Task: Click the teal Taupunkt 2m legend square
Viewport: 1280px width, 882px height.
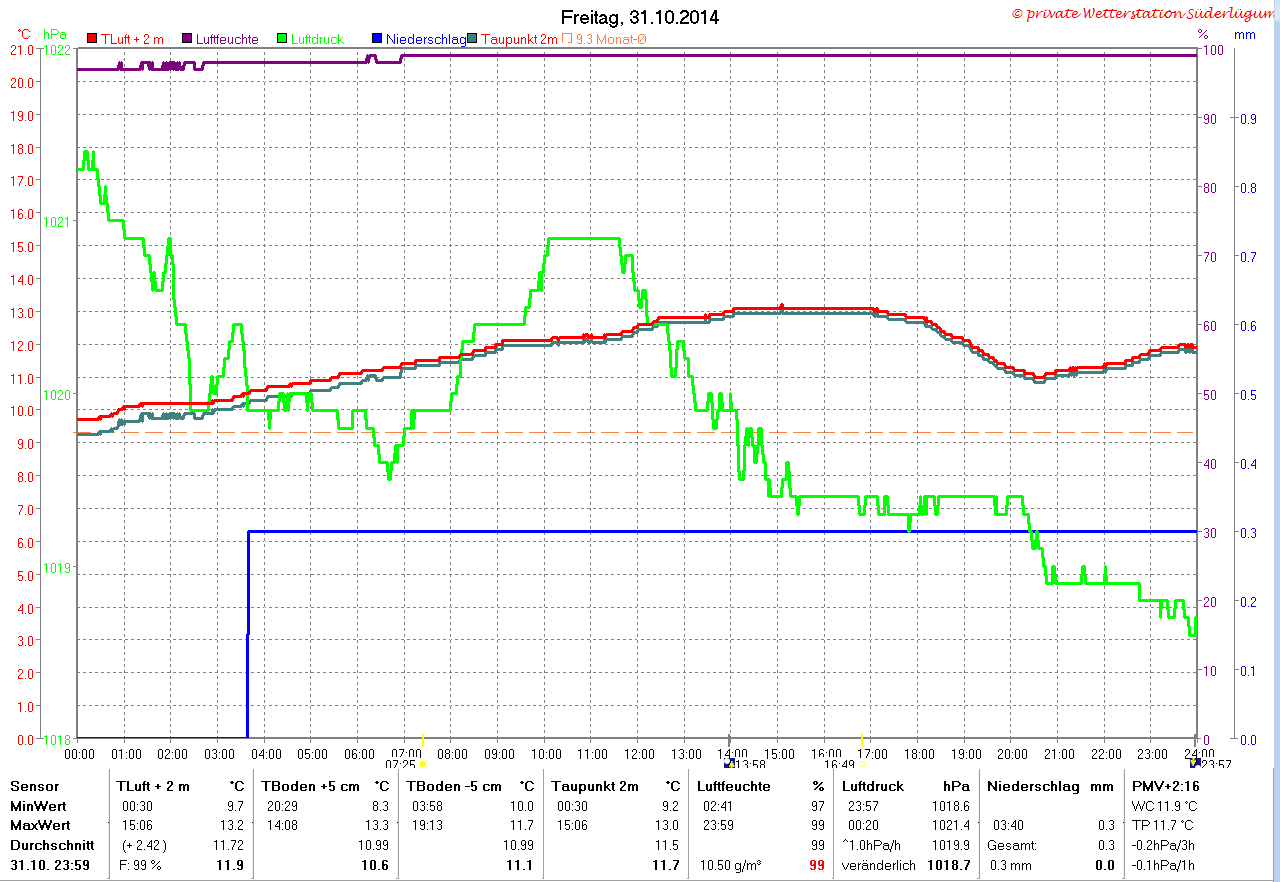Action: [x=473, y=39]
